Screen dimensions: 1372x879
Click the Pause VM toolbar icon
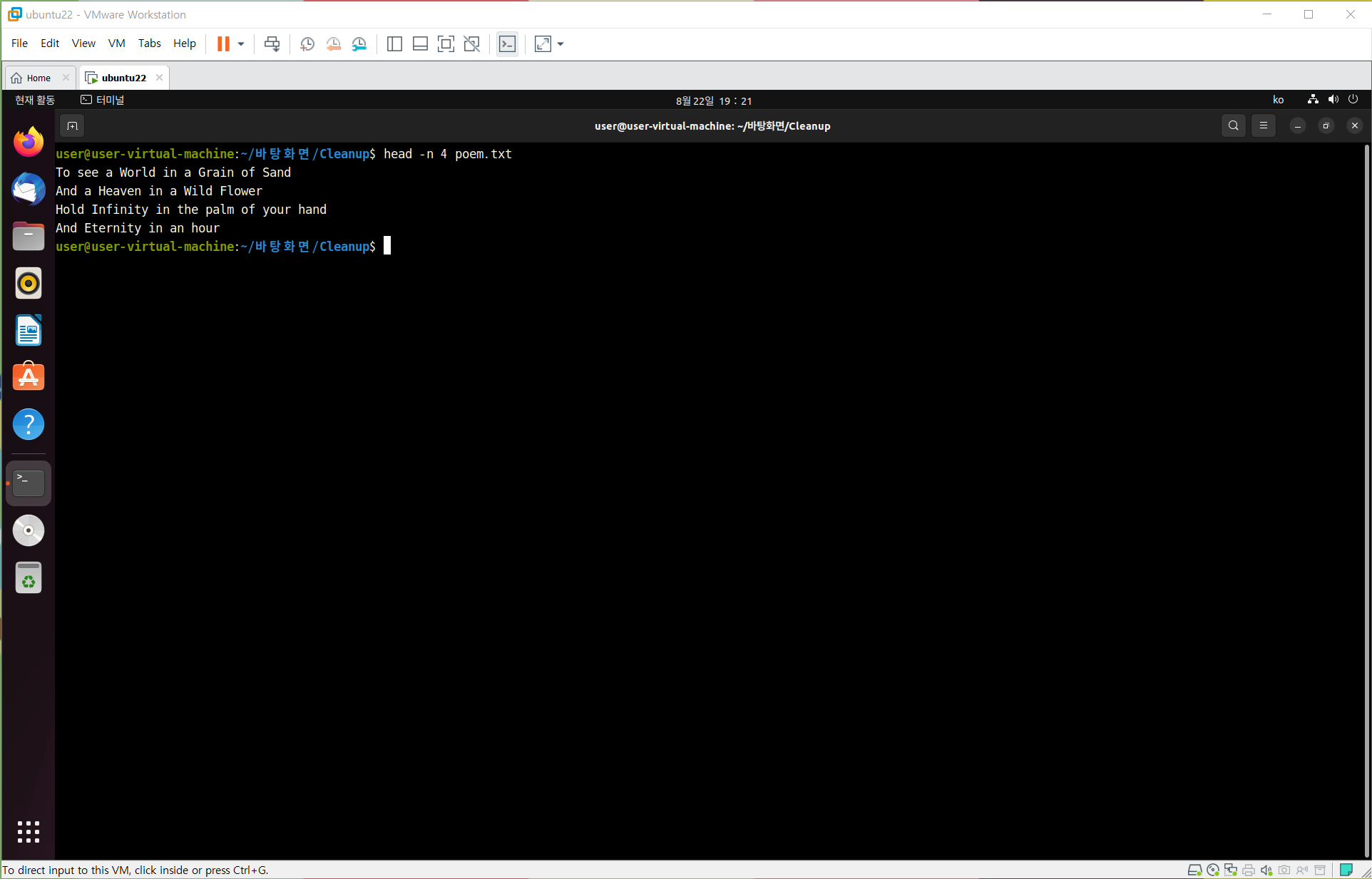point(223,44)
